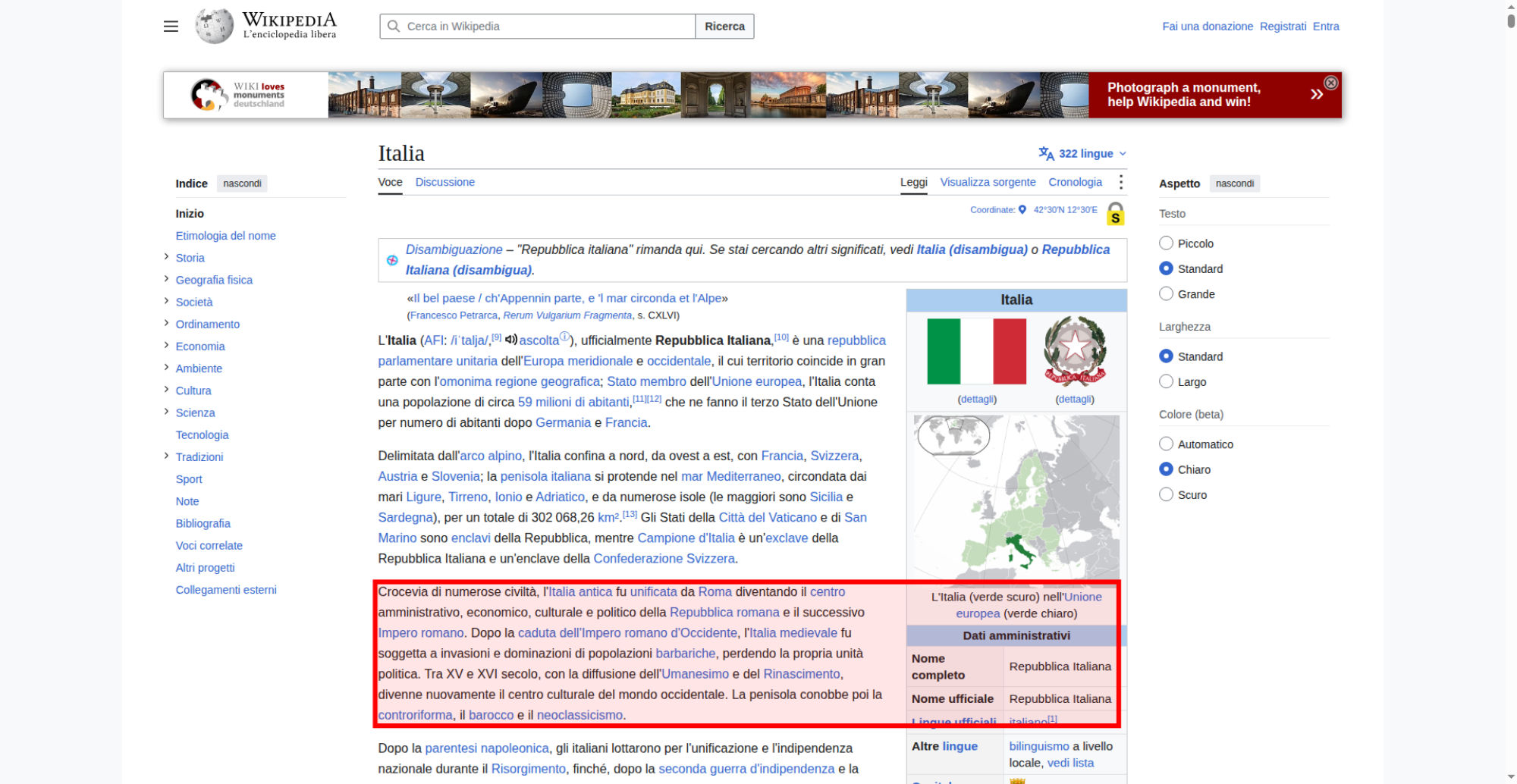Switch to the Discussione tab
Viewport: 1517px width, 784px height.
pyautogui.click(x=444, y=182)
